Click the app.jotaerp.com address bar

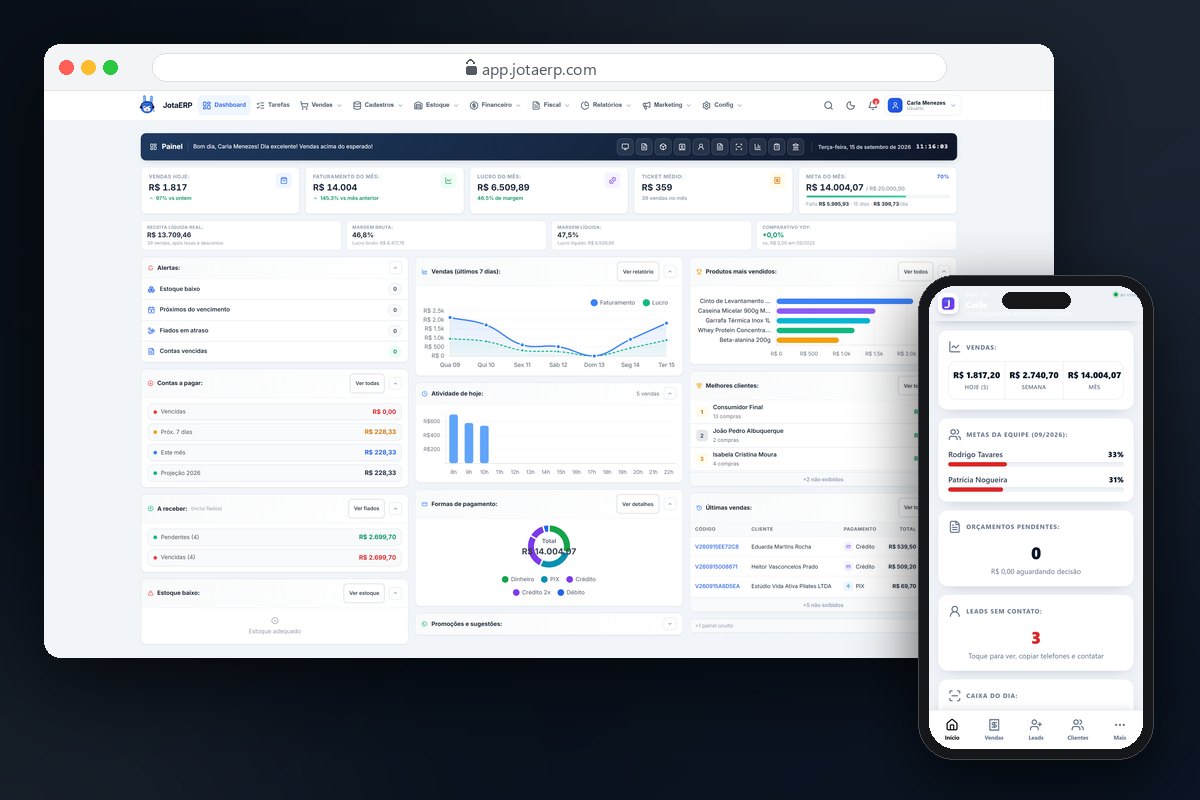[549, 68]
